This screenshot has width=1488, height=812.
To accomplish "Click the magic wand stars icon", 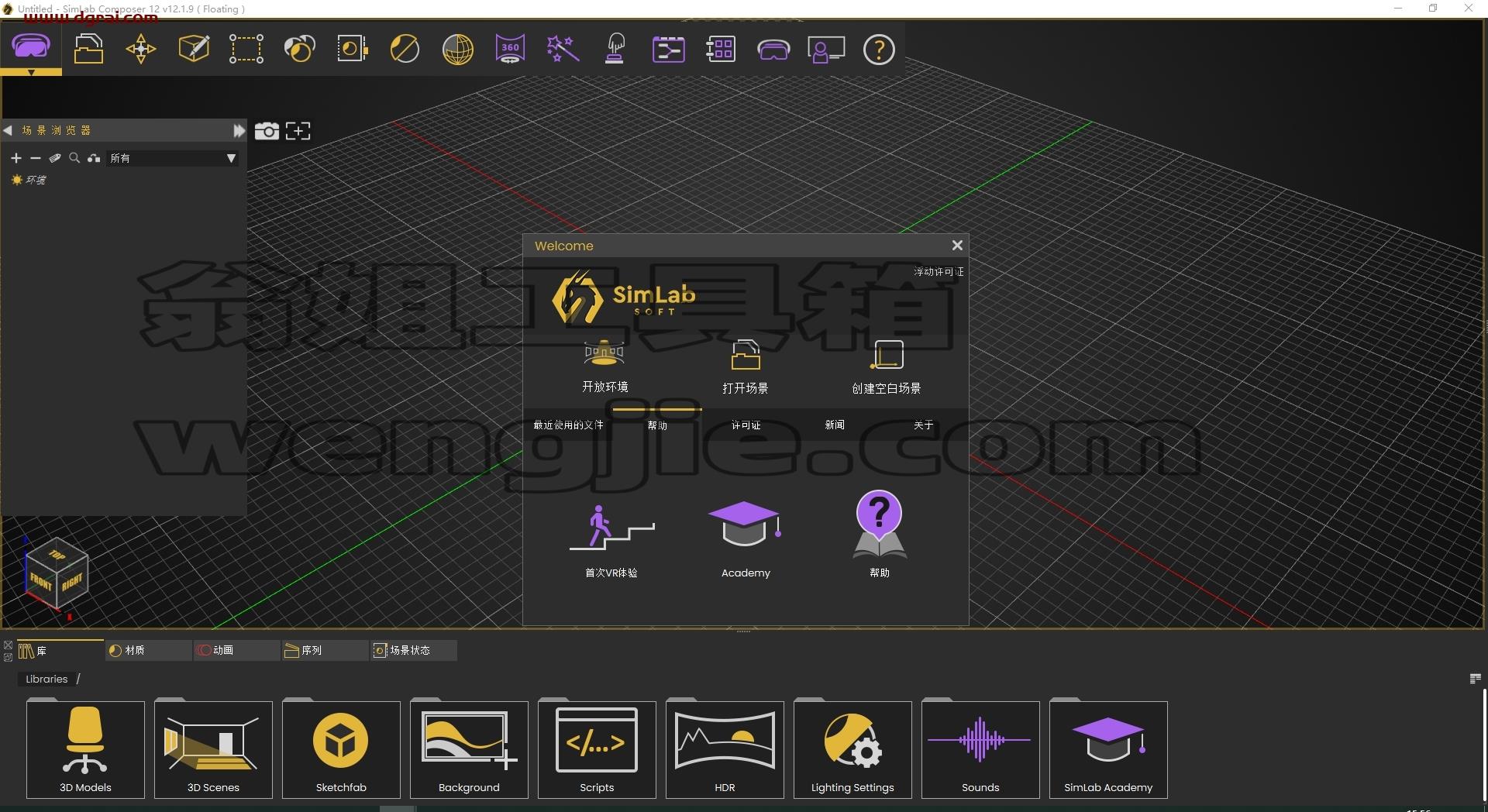I will coord(563,49).
